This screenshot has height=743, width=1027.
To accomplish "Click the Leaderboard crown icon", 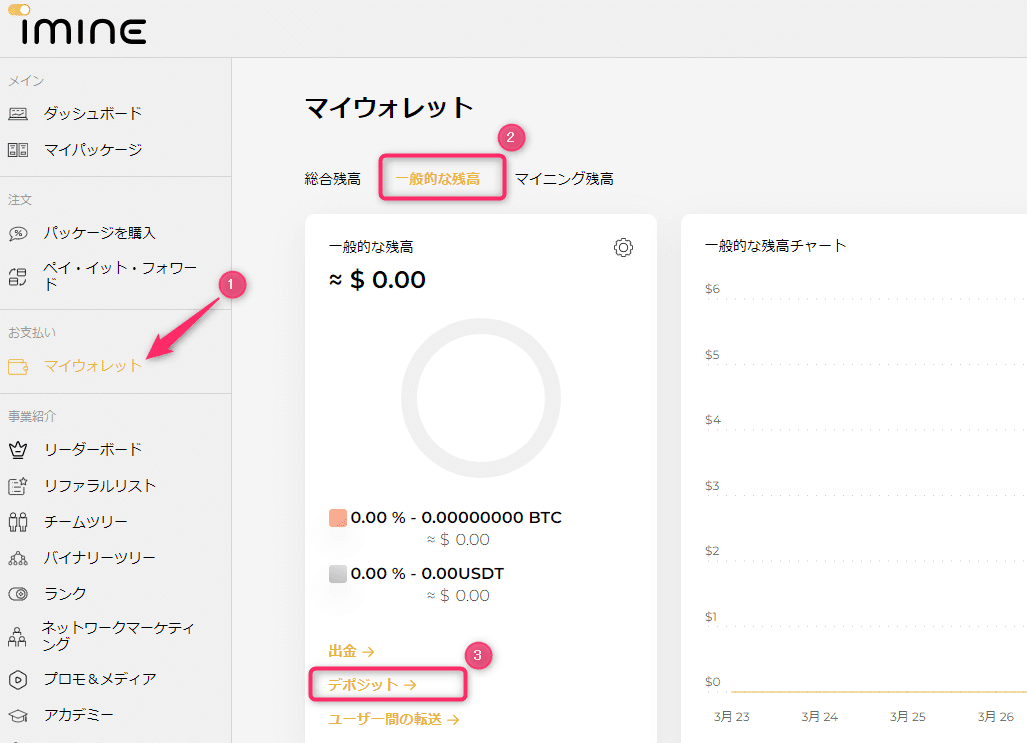I will [x=18, y=450].
